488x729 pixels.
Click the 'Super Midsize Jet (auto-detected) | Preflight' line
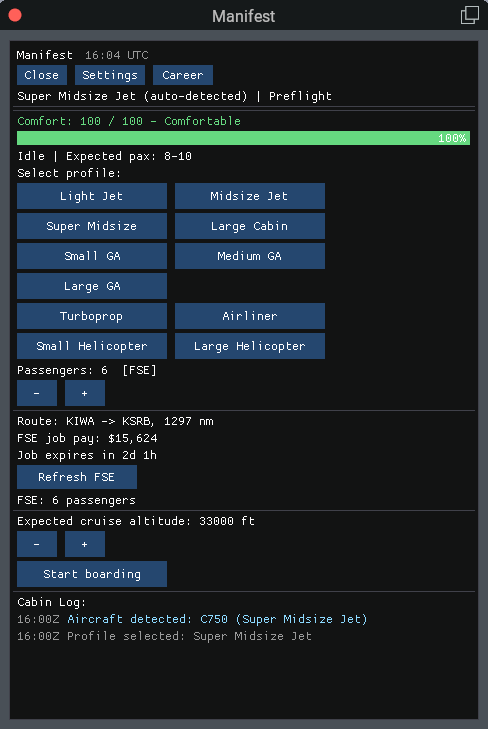174,96
